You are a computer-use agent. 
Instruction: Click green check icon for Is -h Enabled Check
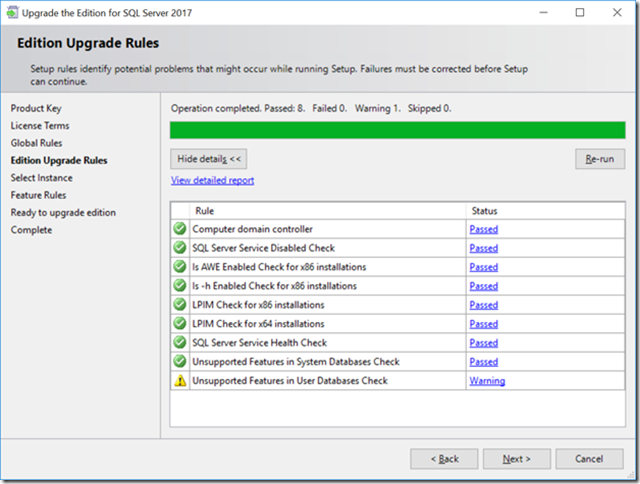tap(180, 286)
